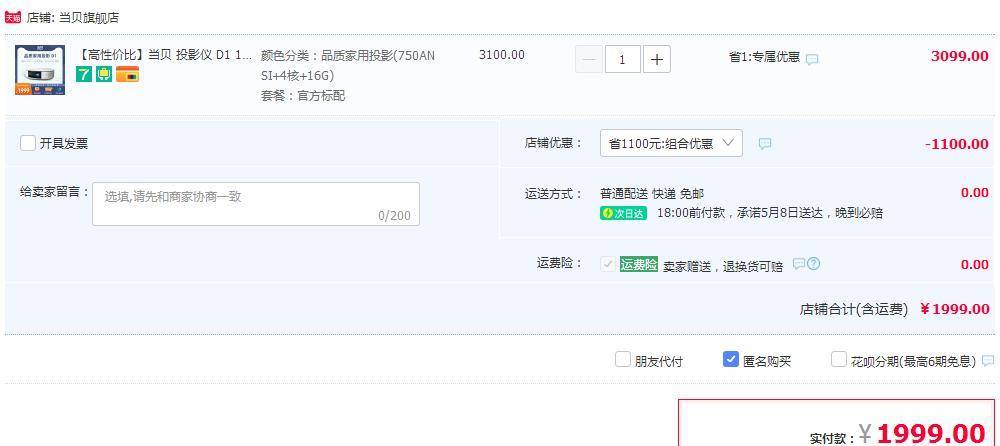1000x446 pixels.
Task: Click the store name 当贝旗舰店
Action: 89,18
